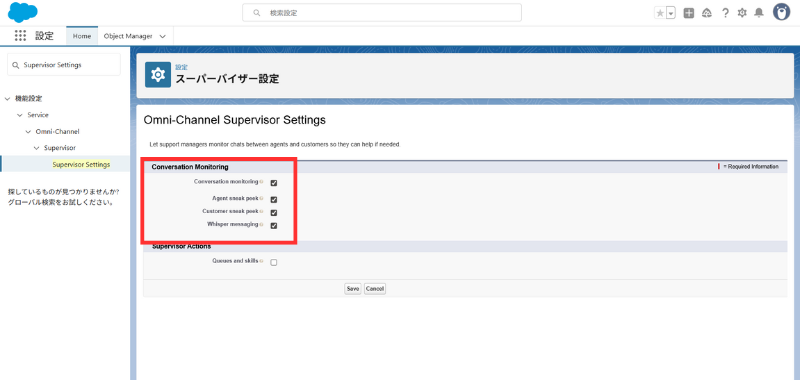Click the Save button
Screen dimensions: 800x380
coord(353,289)
